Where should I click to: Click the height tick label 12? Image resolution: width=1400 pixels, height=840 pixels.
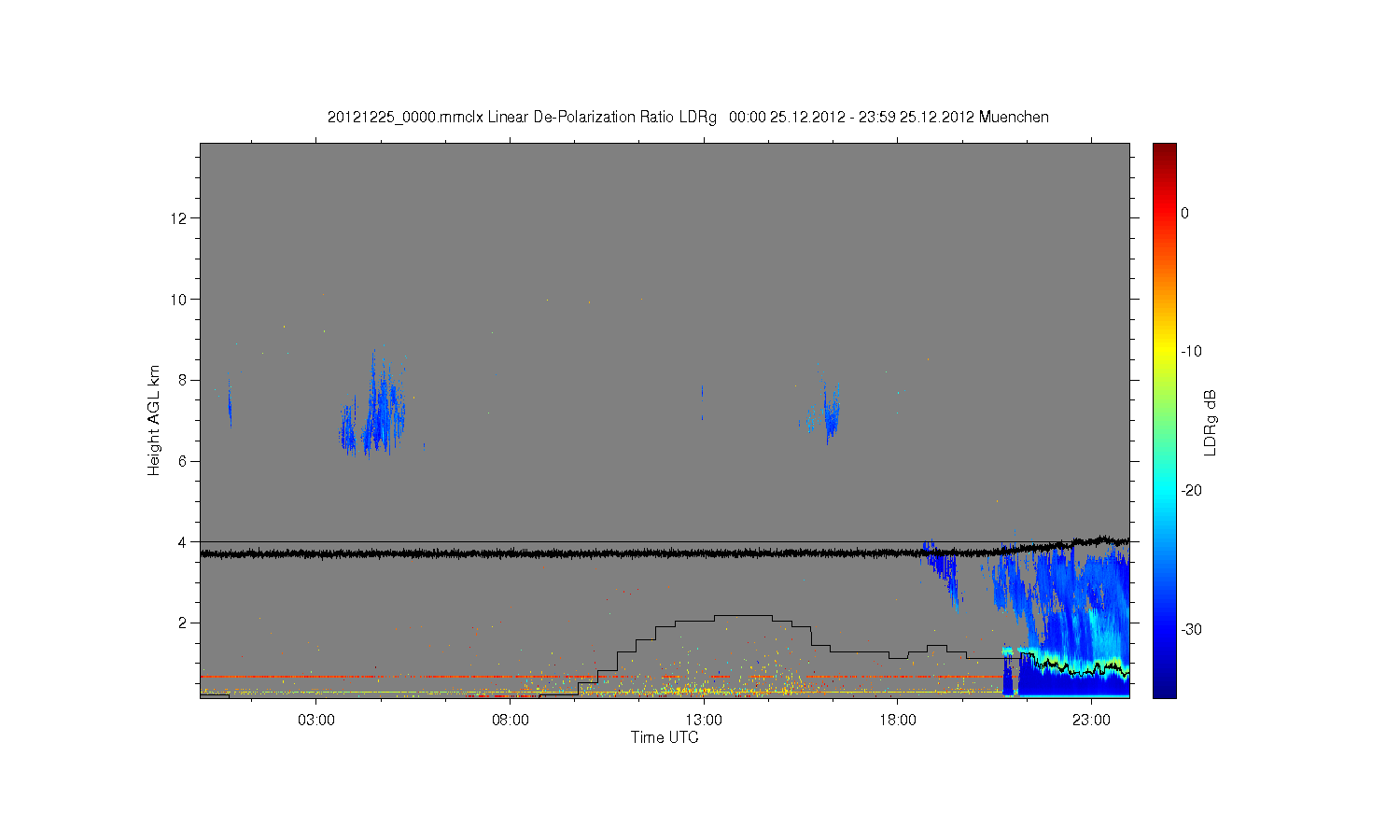point(179,218)
